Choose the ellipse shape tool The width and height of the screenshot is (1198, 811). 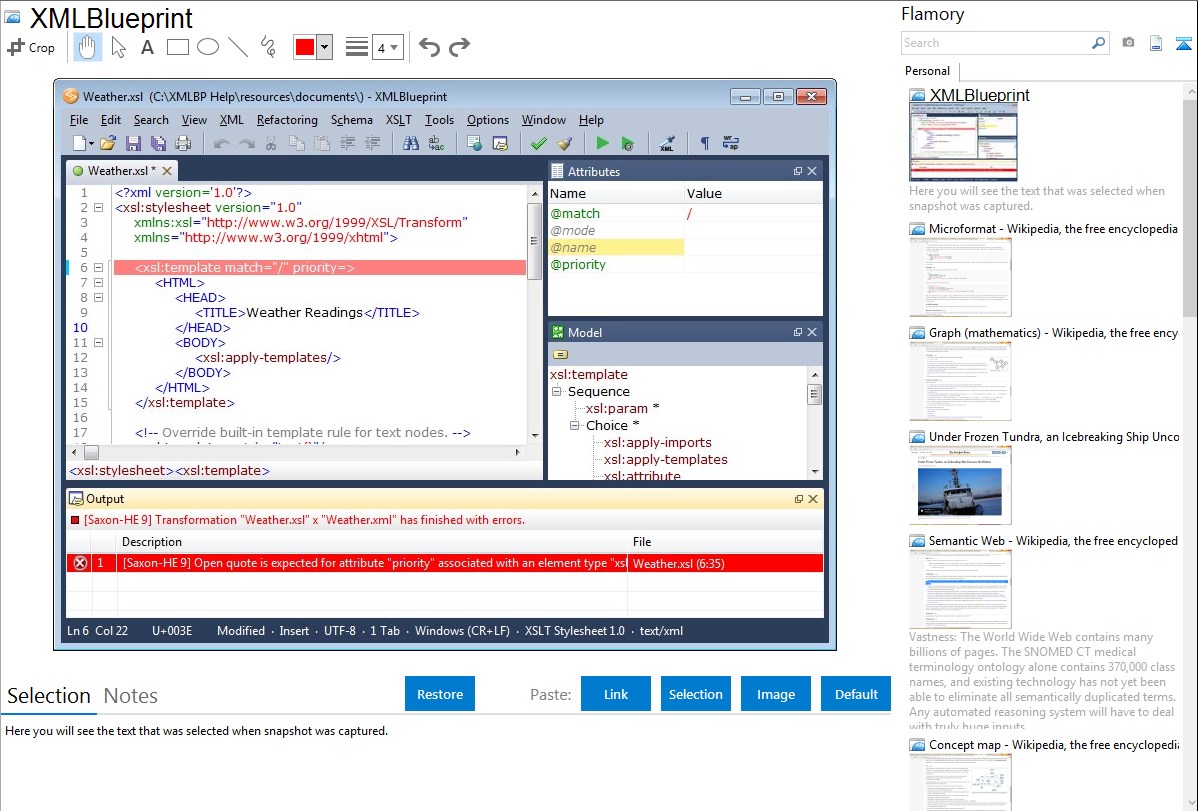208,47
